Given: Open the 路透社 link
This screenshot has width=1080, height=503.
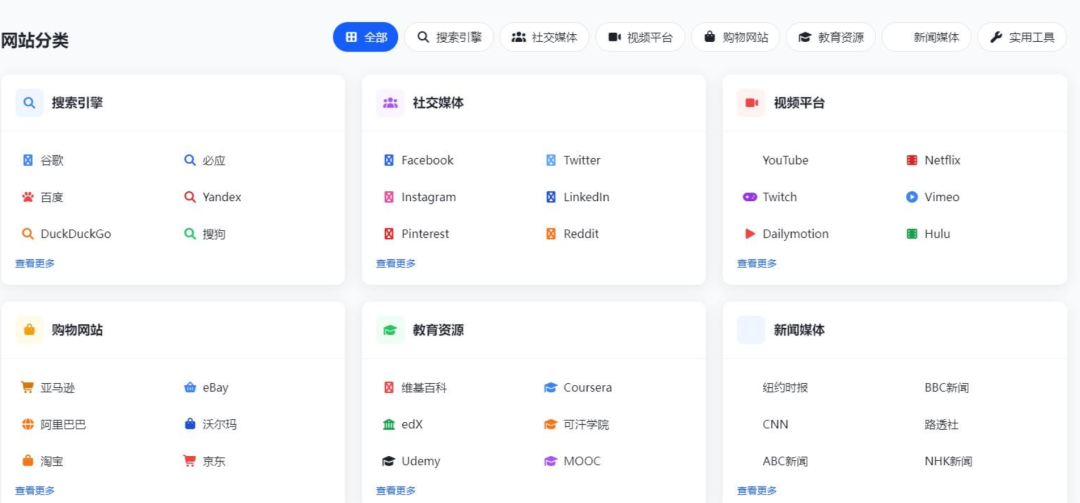Looking at the screenshot, I should click(x=942, y=424).
